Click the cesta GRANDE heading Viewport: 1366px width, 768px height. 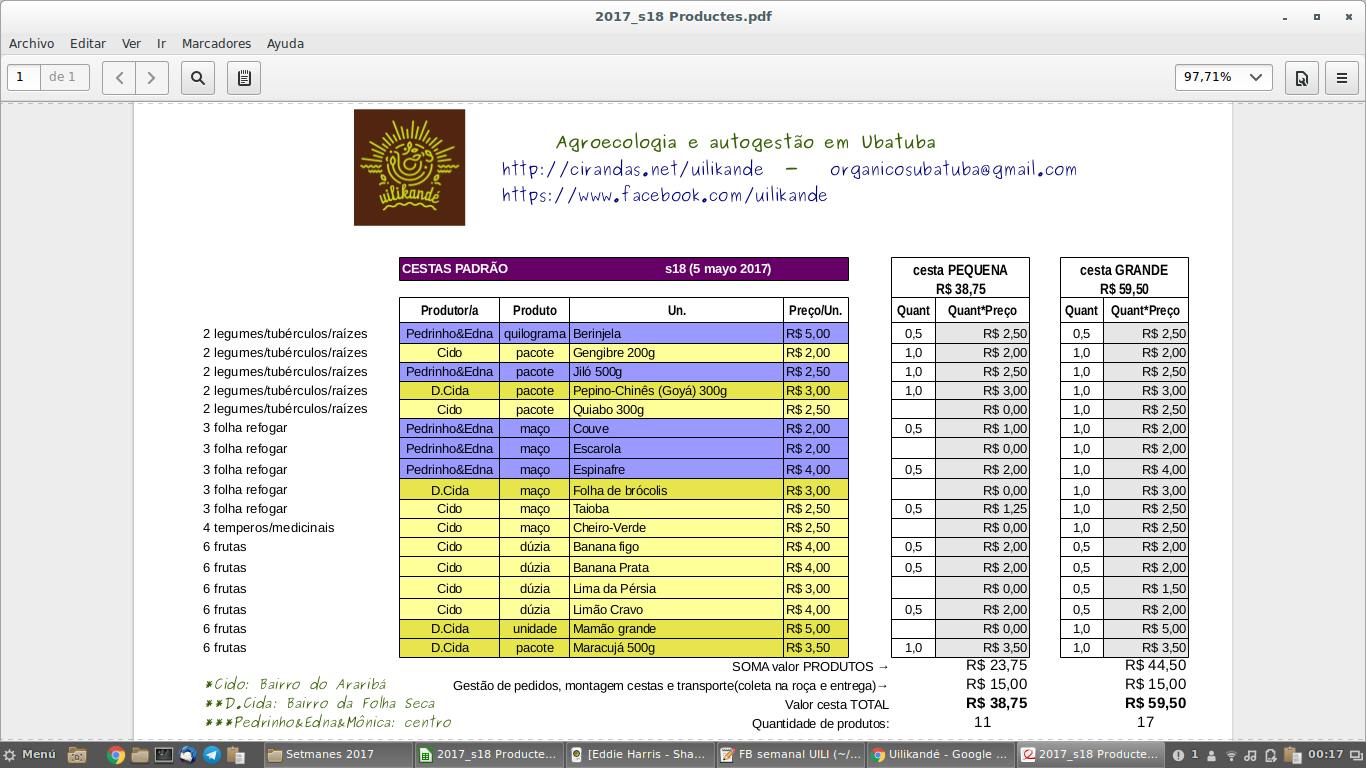1124,270
